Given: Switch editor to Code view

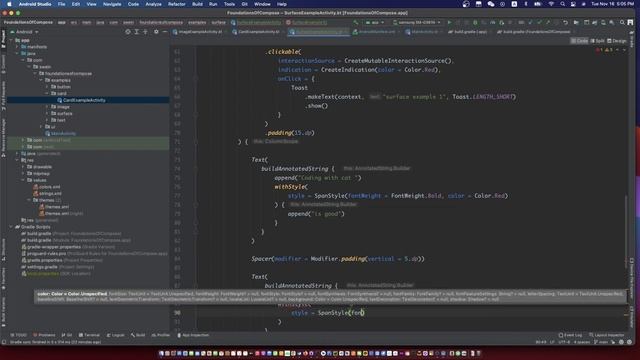Looking at the screenshot, I should click(580, 41).
